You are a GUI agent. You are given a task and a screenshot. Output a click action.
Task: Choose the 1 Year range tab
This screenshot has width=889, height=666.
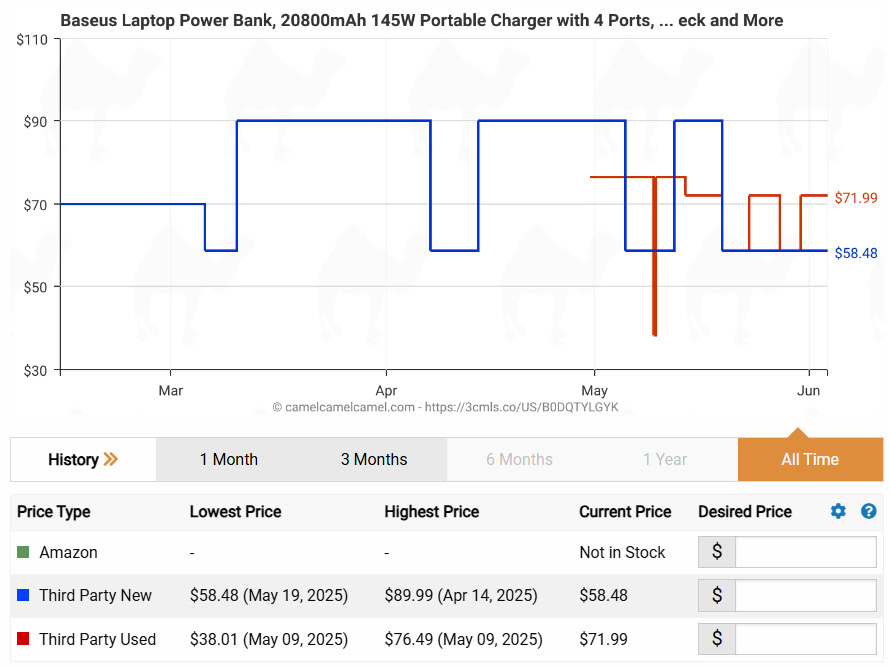tap(665, 460)
